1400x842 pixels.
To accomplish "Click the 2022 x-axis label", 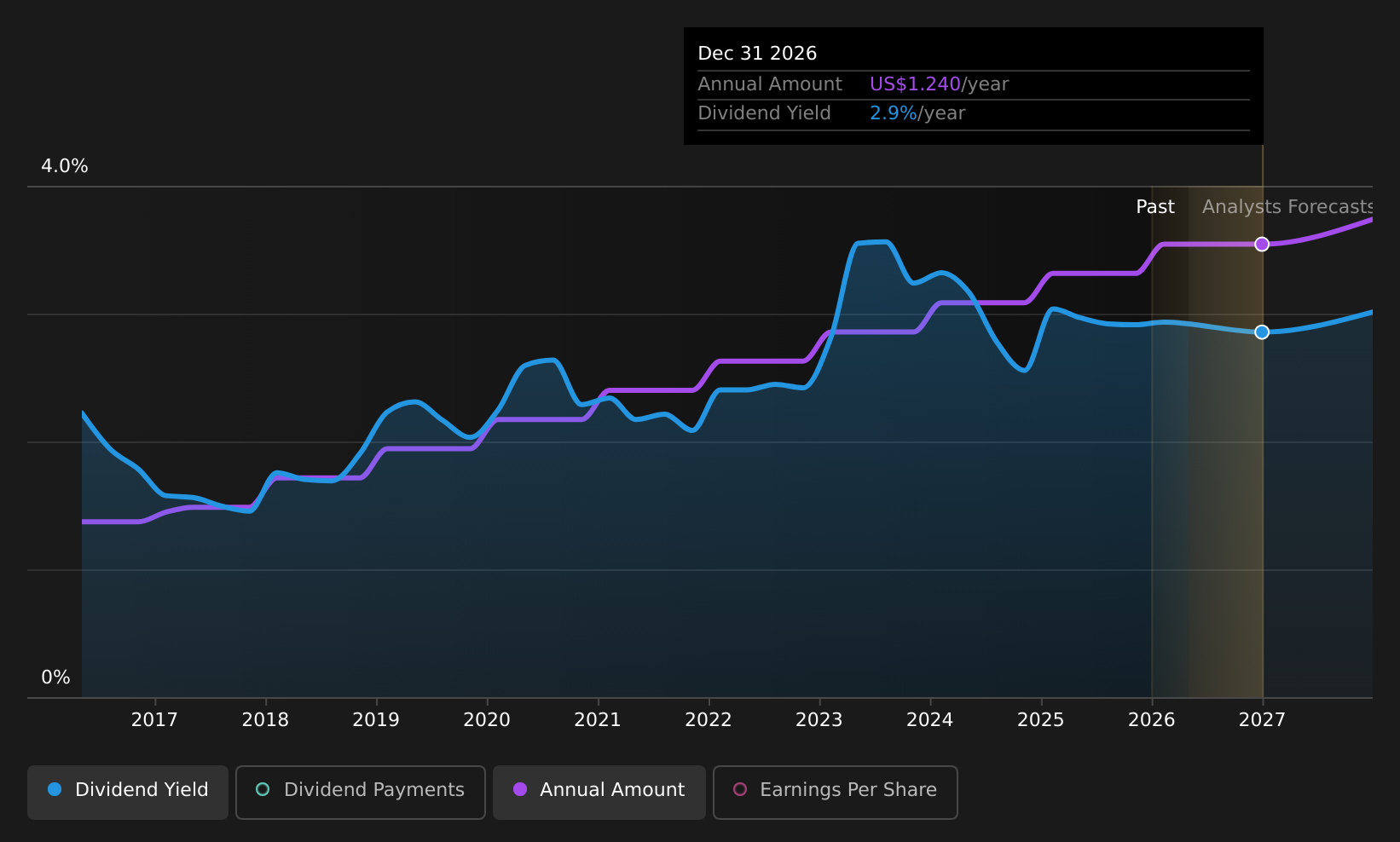I will 709,720.
